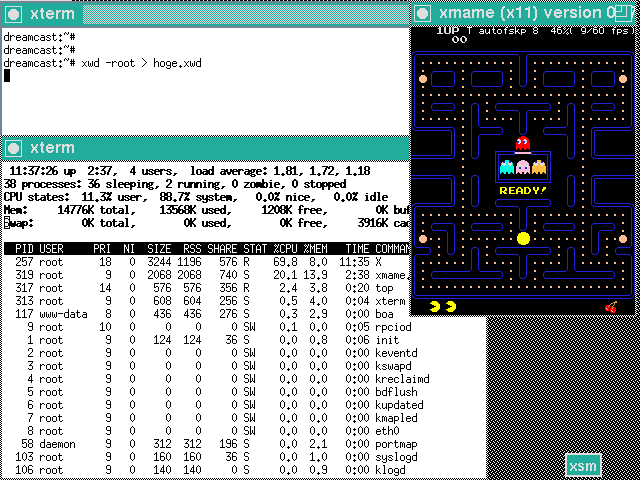Click the 69.8 CPU value for X
The height and width of the screenshot is (480, 640).
pos(285,262)
